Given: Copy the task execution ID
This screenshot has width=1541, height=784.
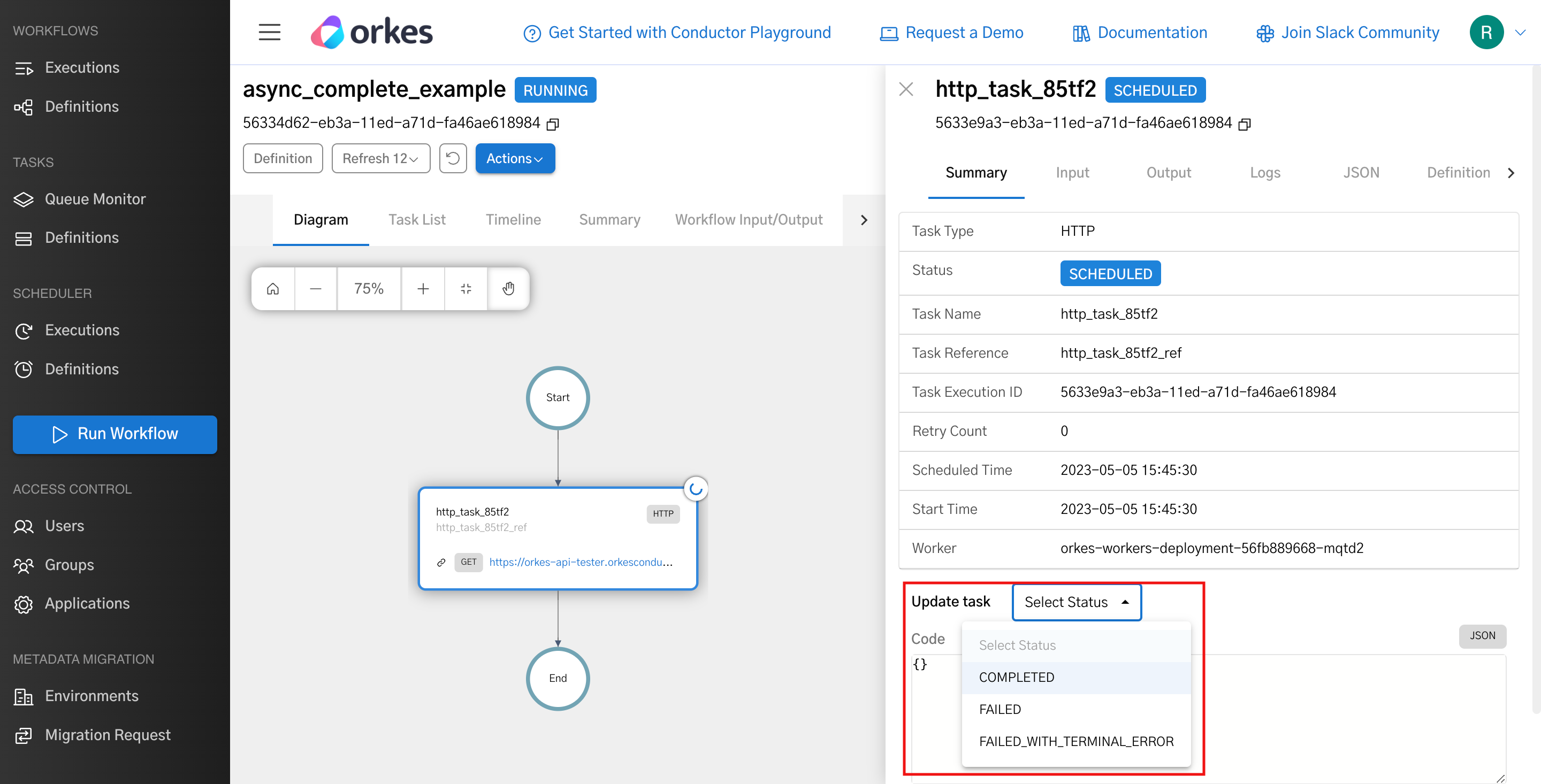Looking at the screenshot, I should (x=1245, y=124).
